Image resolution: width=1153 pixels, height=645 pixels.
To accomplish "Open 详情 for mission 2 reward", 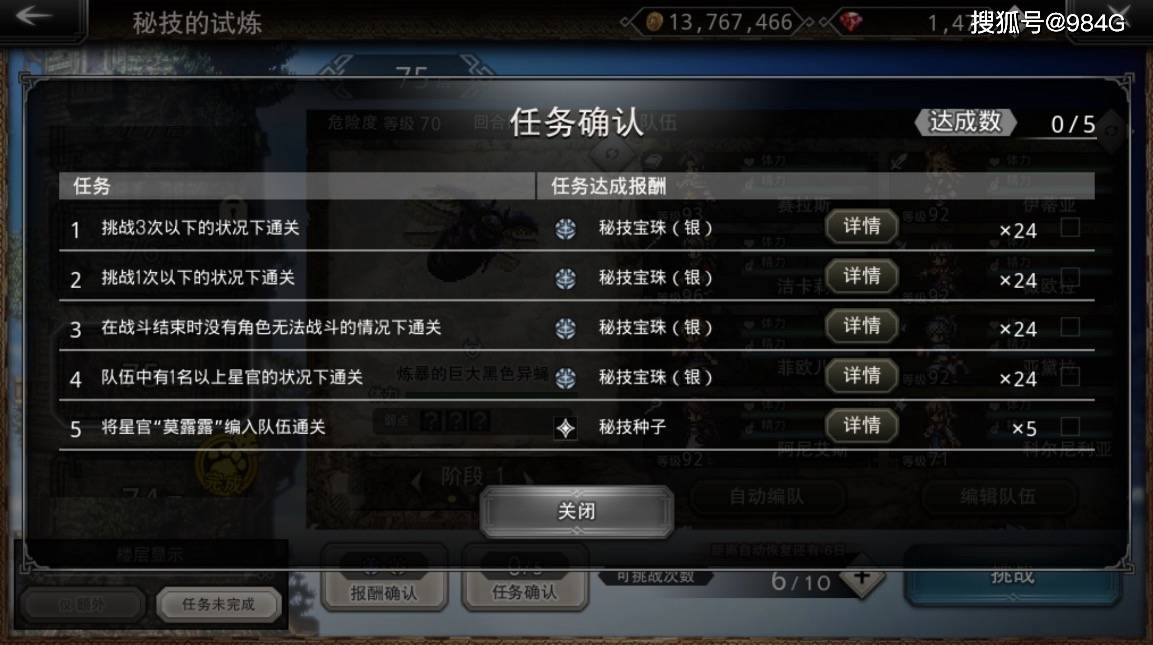I will (862, 276).
